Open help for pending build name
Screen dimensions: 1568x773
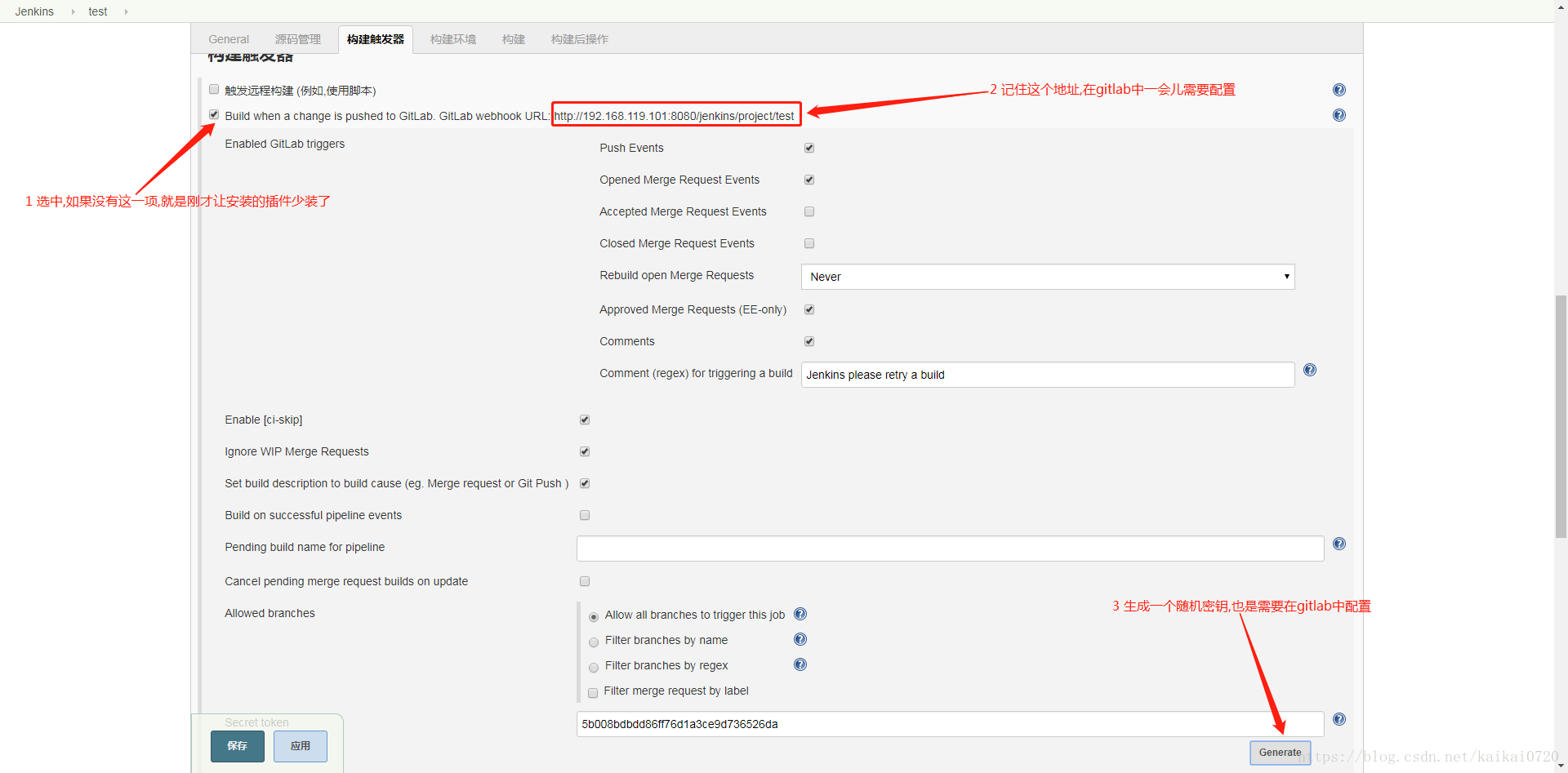(1339, 544)
